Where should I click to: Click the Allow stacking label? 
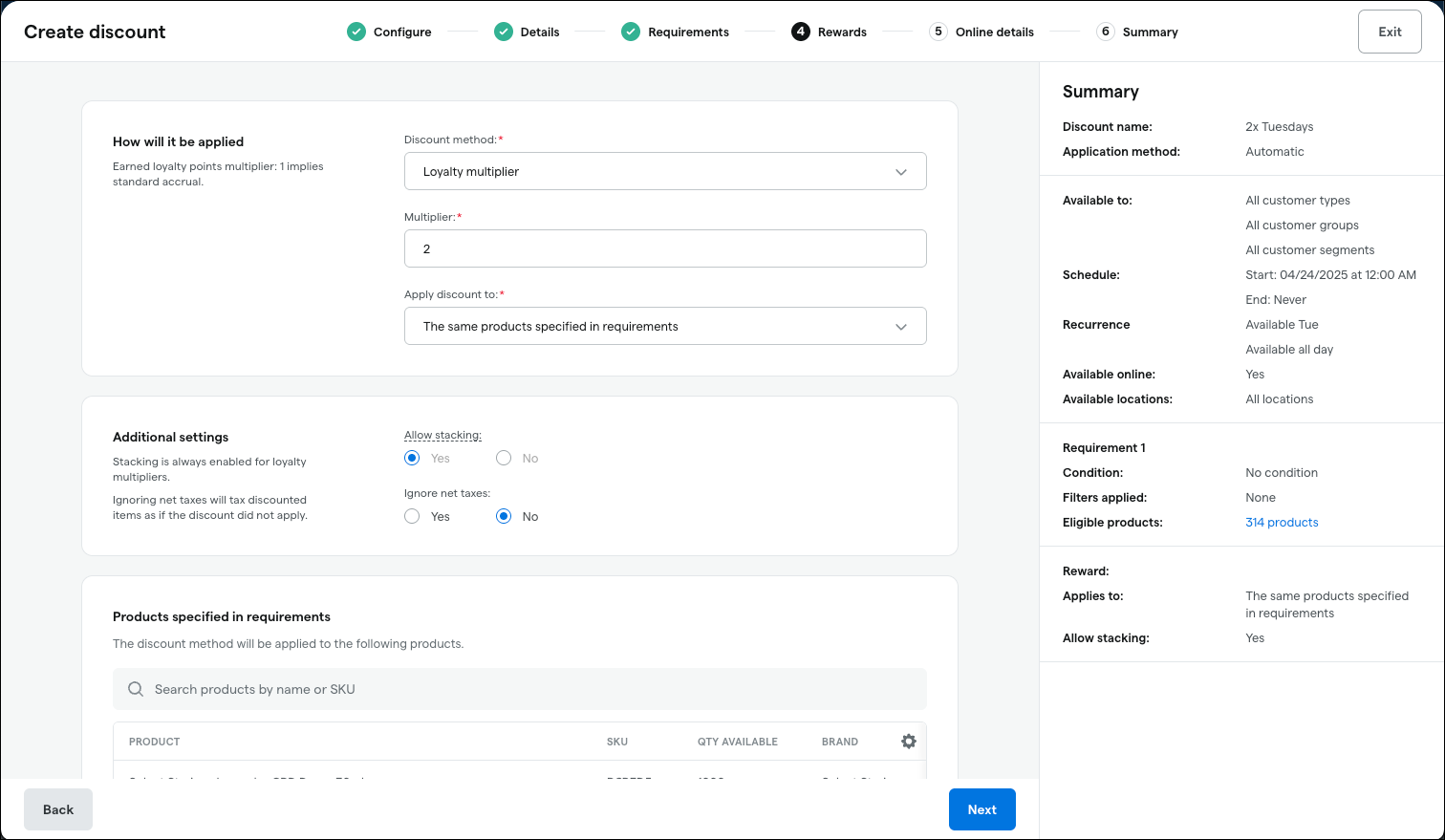click(x=442, y=435)
